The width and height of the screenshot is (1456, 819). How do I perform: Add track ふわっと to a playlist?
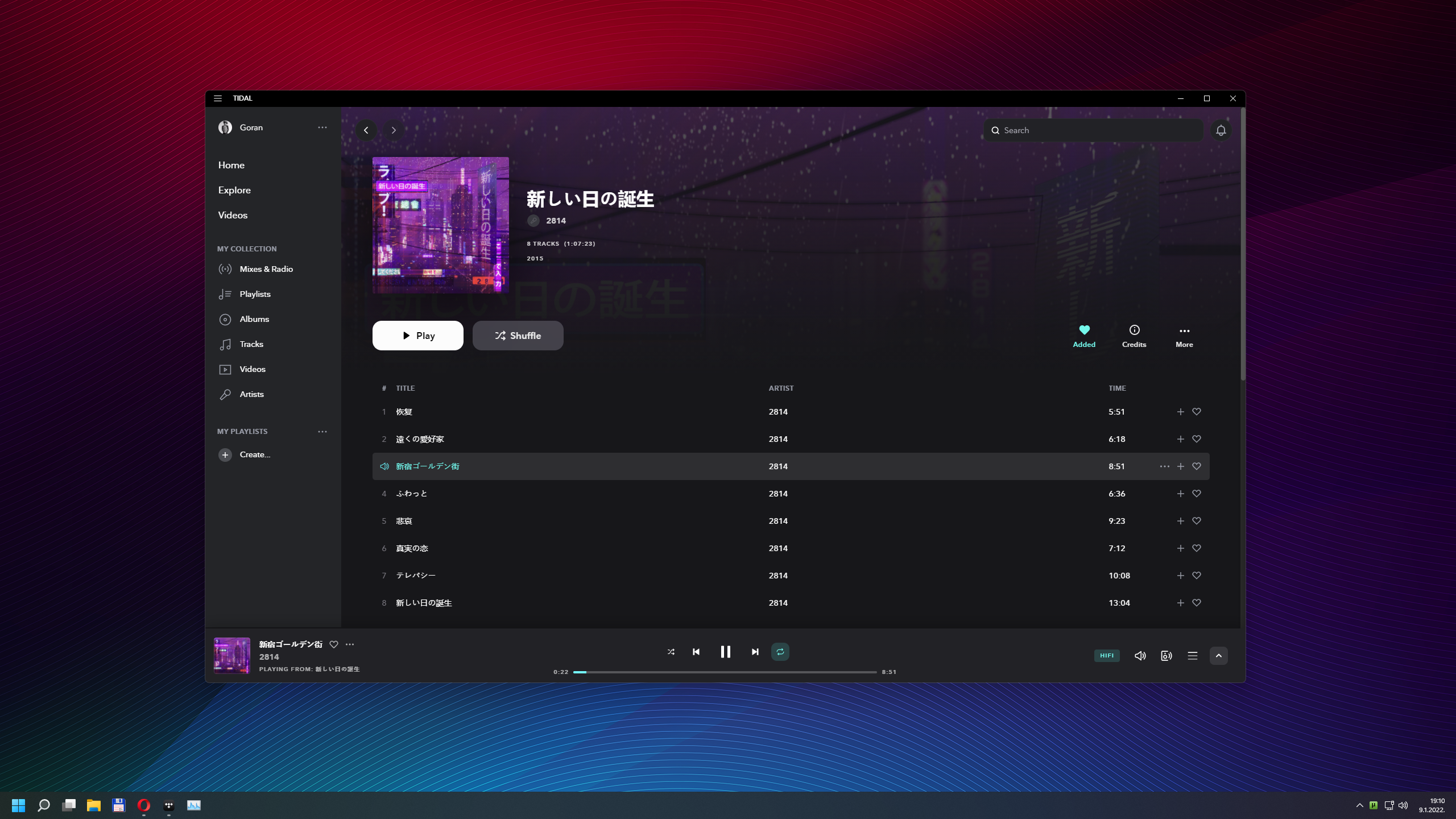click(x=1181, y=494)
